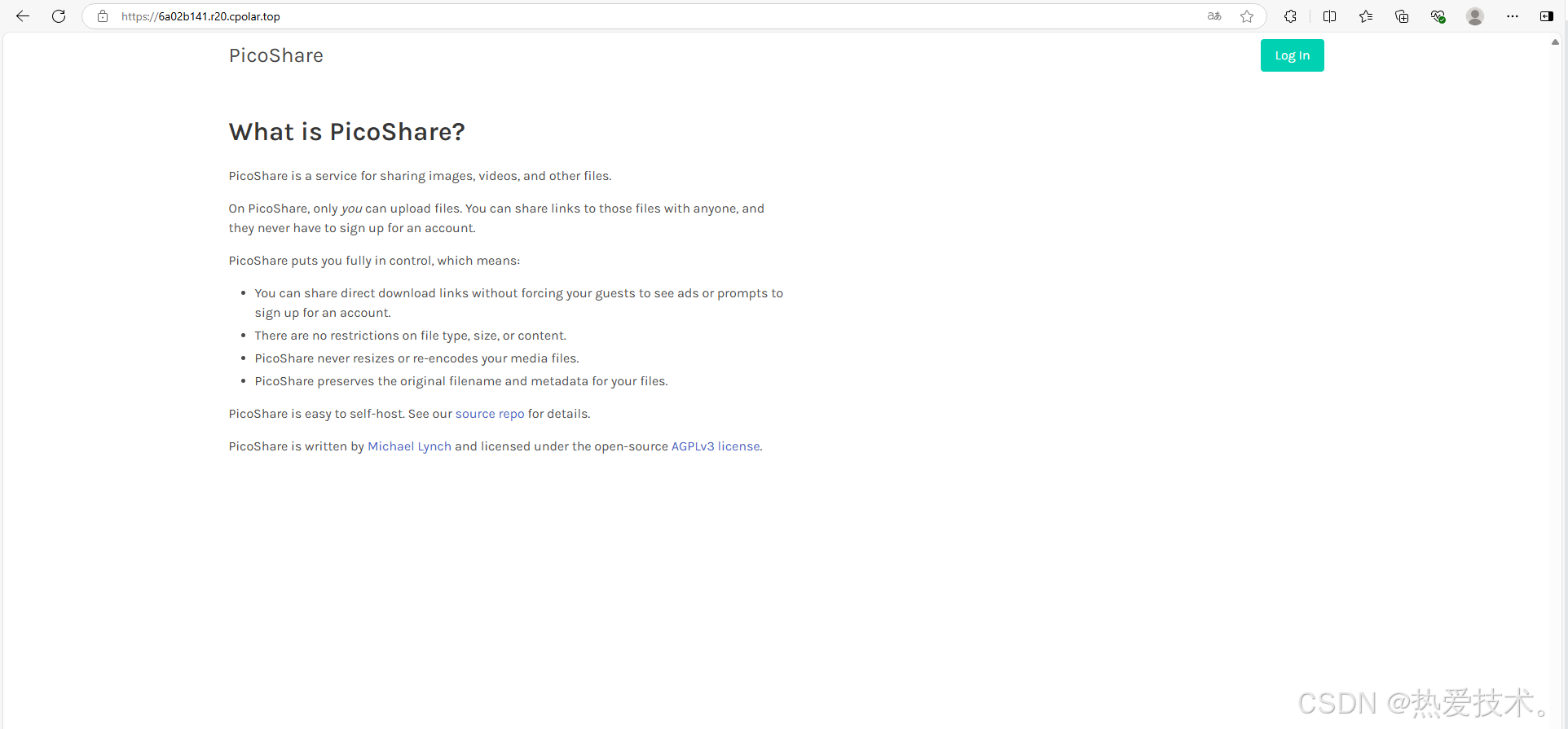Click the bullet 'You can share direct download links'
The image size is (1568, 729).
pos(519,303)
